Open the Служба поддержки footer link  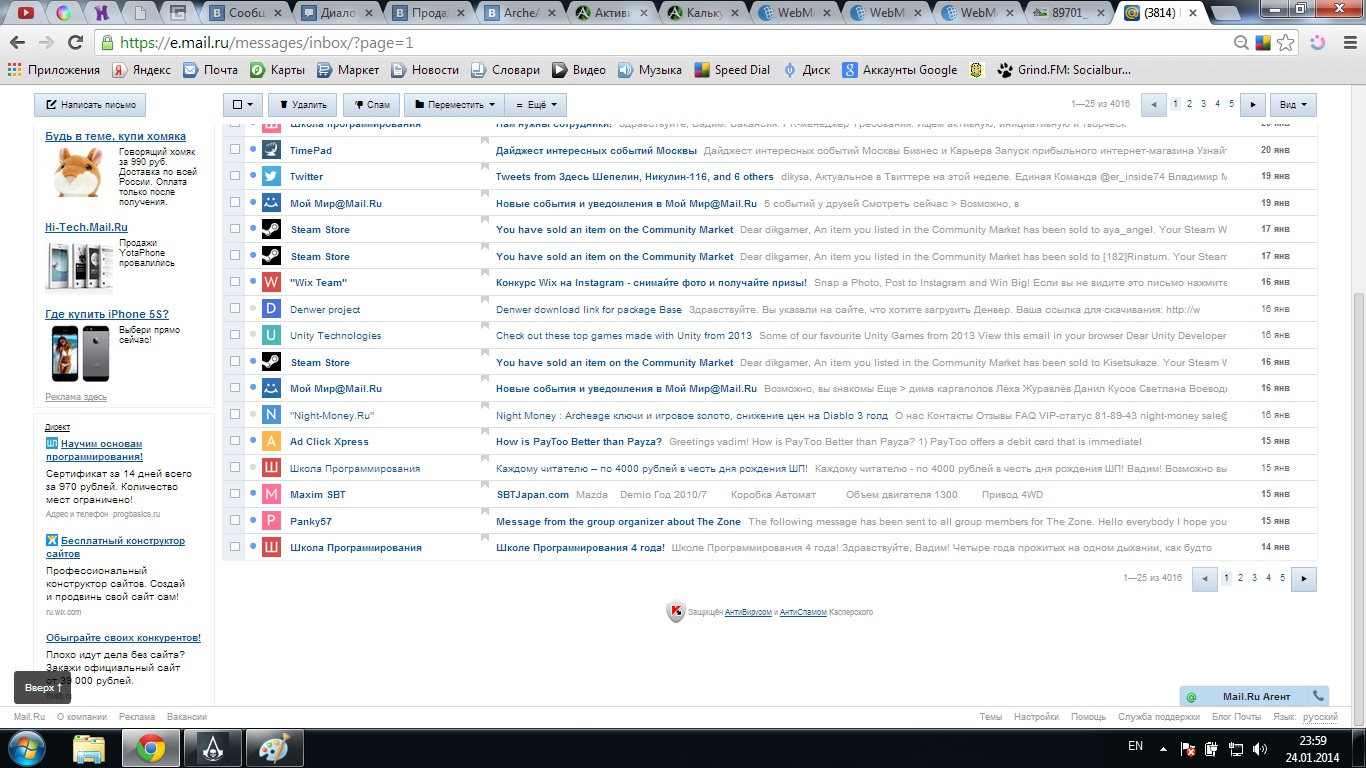coord(1159,717)
